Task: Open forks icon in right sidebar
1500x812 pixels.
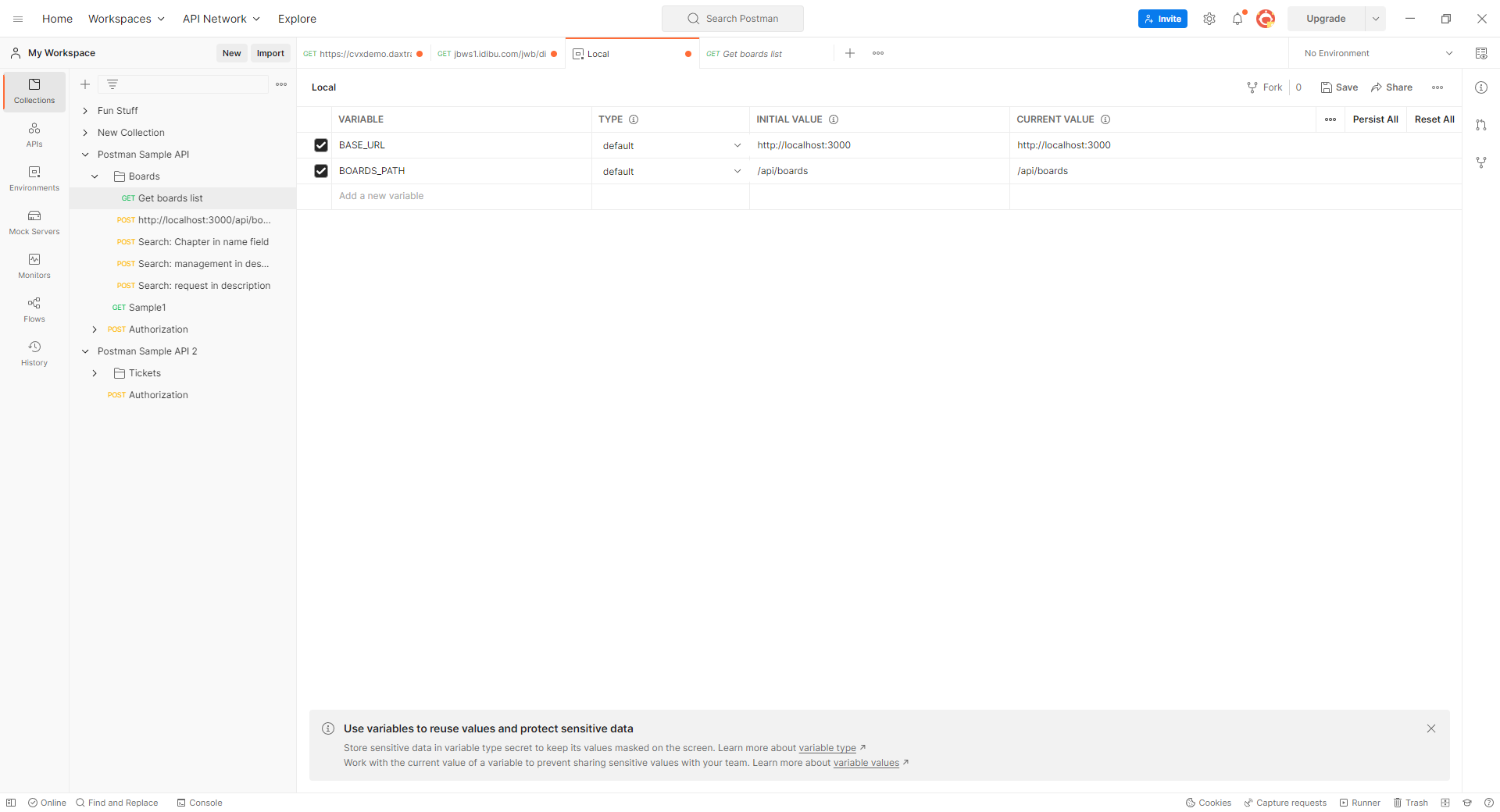Action: click(1481, 162)
